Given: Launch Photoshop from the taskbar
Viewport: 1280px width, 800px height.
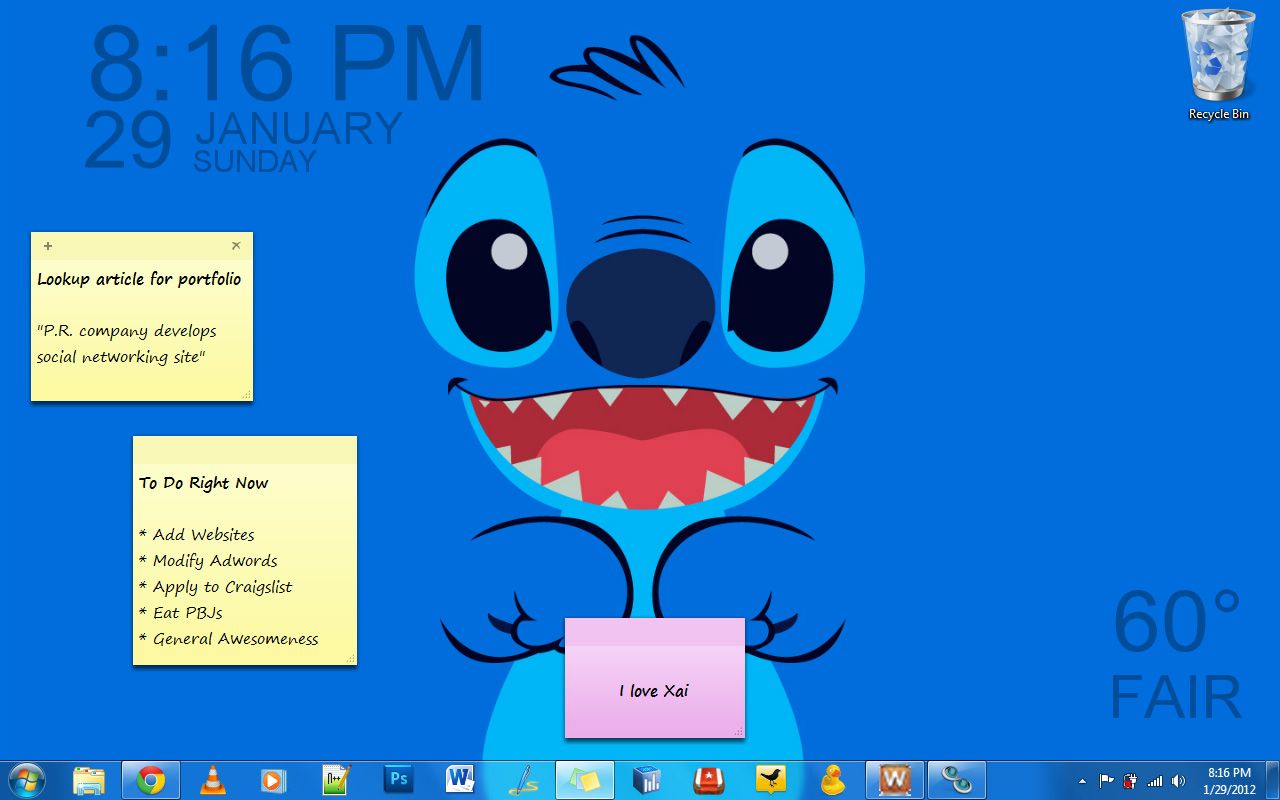Looking at the screenshot, I should click(398, 779).
